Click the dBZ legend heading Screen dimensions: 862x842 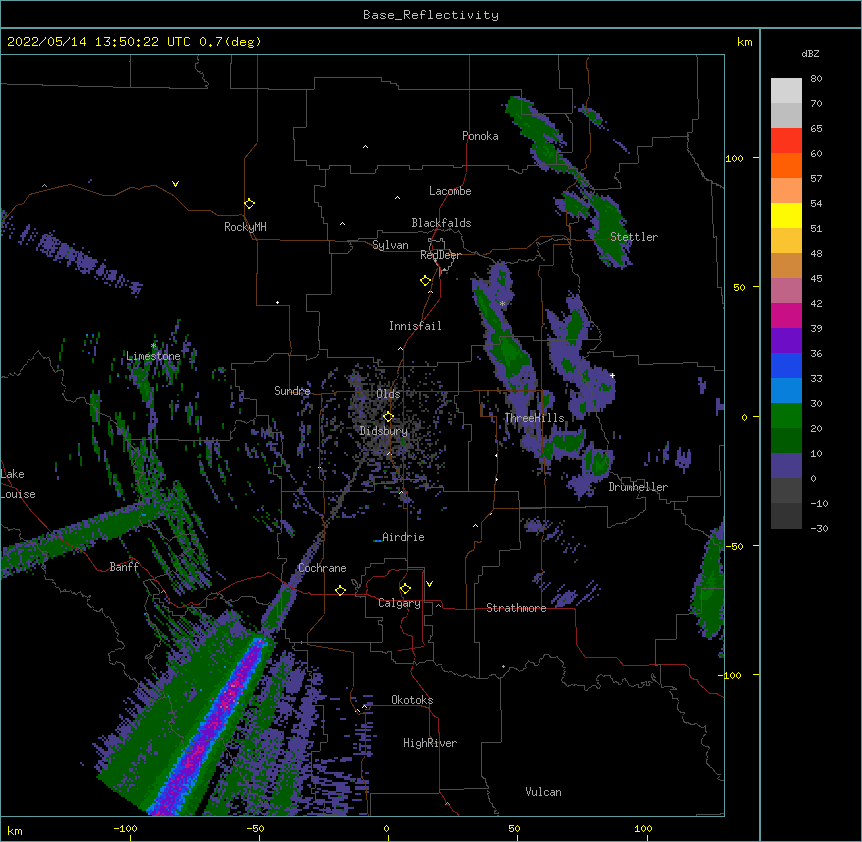810,53
